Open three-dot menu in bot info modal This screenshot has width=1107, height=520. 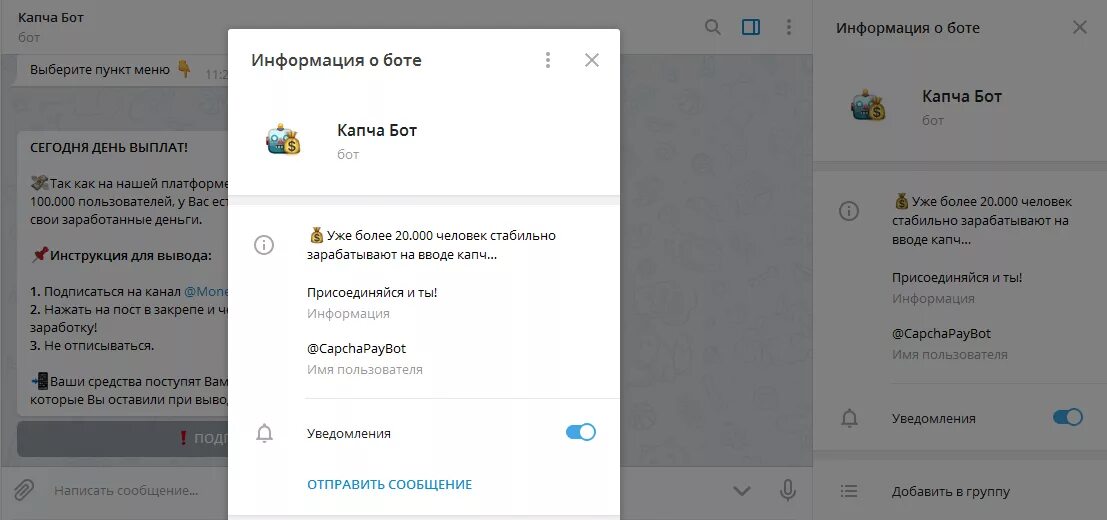[x=548, y=60]
